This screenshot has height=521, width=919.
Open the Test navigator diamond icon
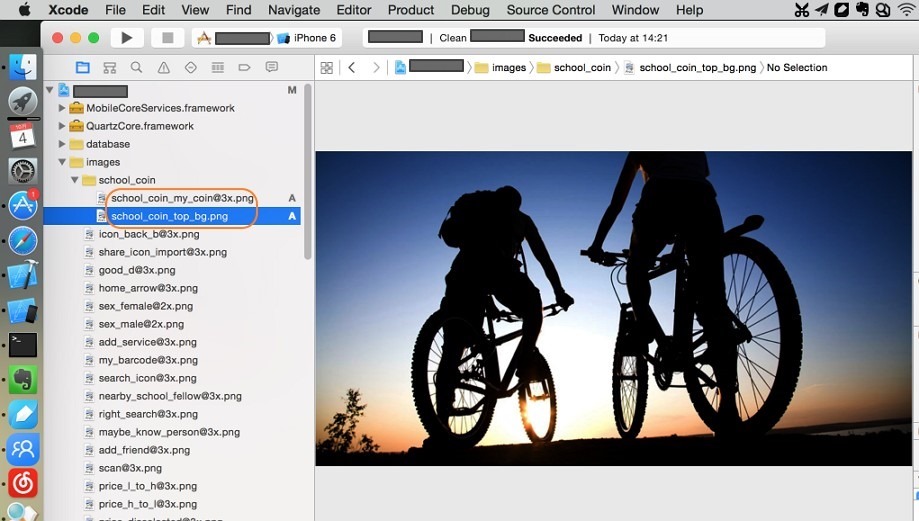[x=191, y=68]
